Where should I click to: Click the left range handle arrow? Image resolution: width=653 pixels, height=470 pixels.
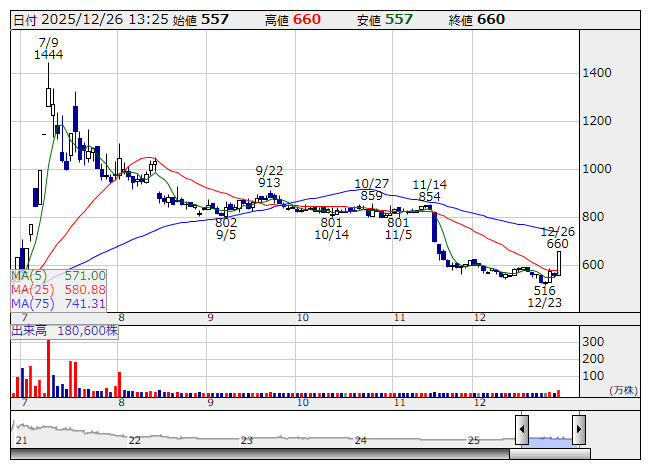tap(522, 430)
